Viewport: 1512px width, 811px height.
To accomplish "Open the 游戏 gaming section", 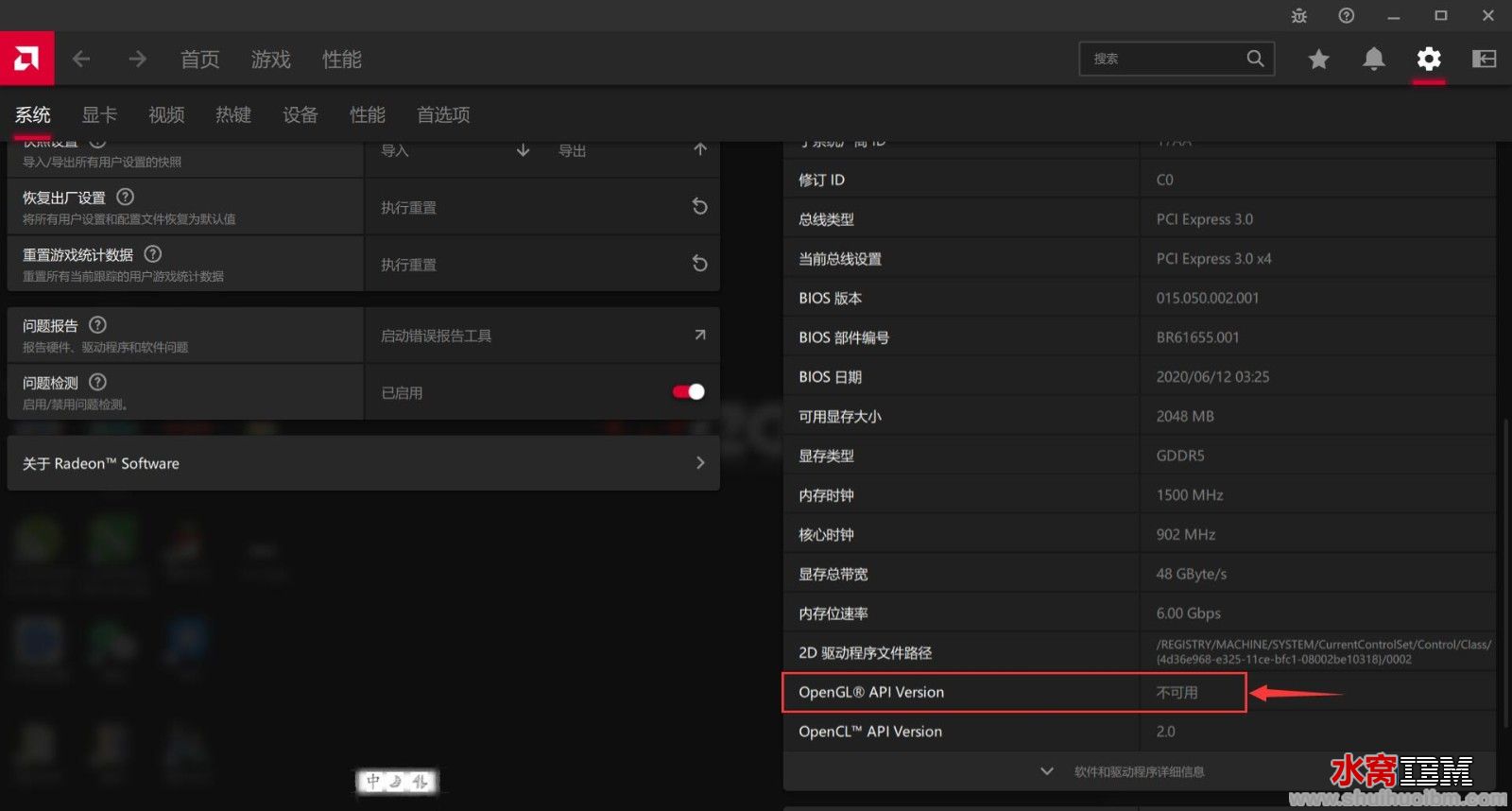I will point(271,60).
